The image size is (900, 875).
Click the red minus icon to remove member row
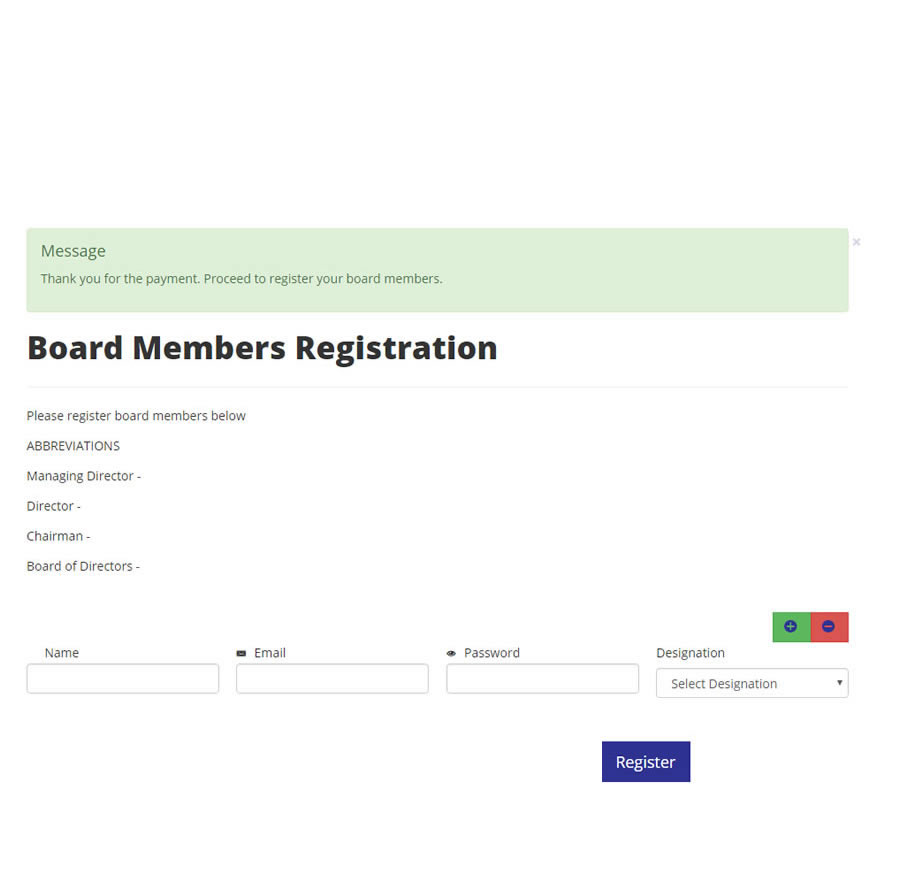coord(828,626)
